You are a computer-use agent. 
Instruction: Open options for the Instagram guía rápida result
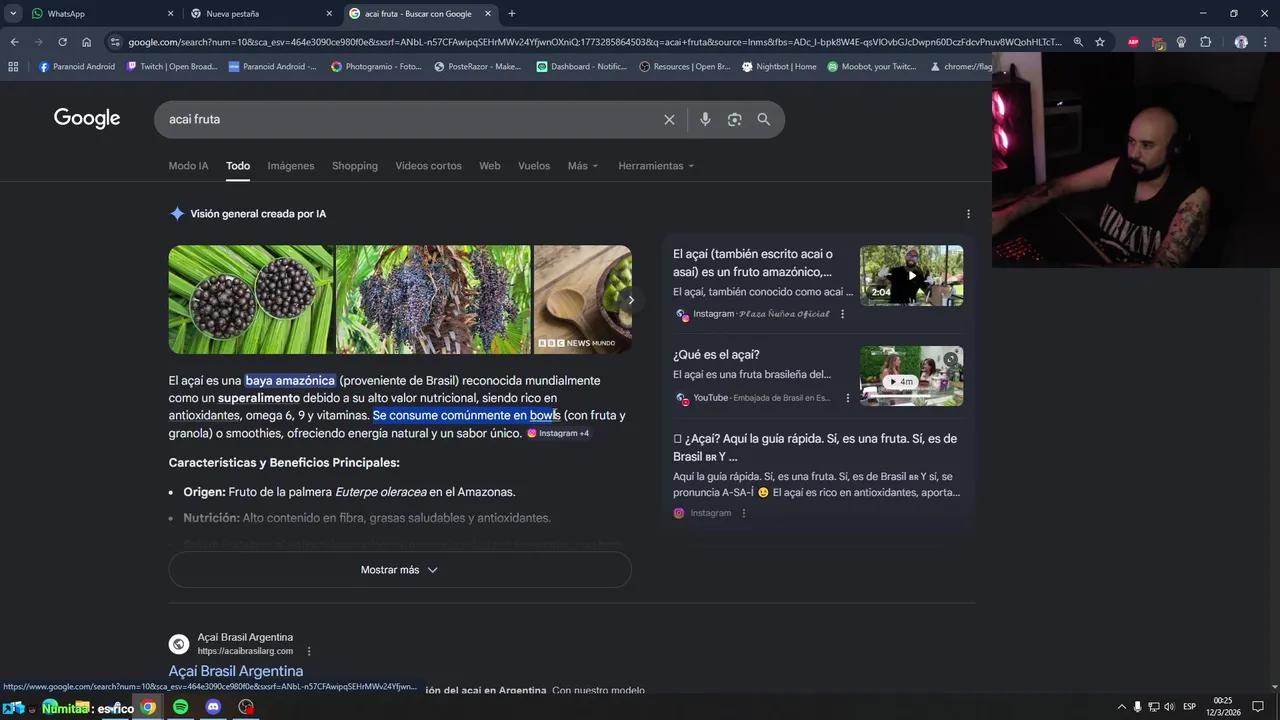(743, 513)
